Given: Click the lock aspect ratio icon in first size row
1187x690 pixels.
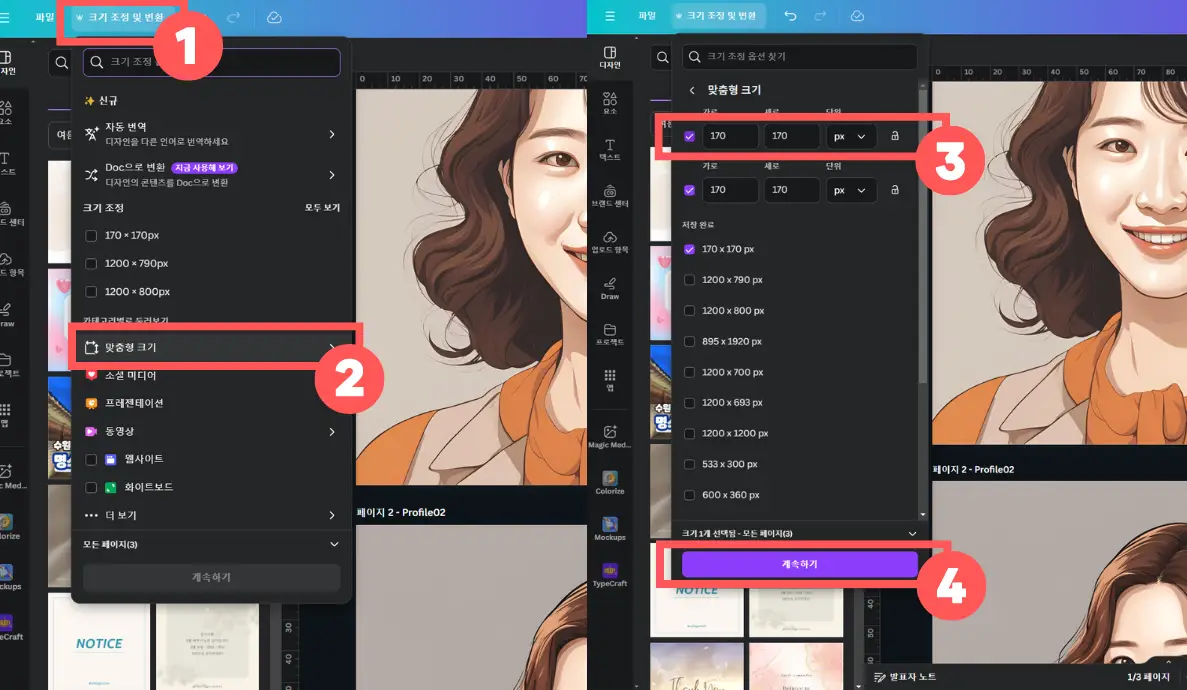Looking at the screenshot, I should (895, 136).
